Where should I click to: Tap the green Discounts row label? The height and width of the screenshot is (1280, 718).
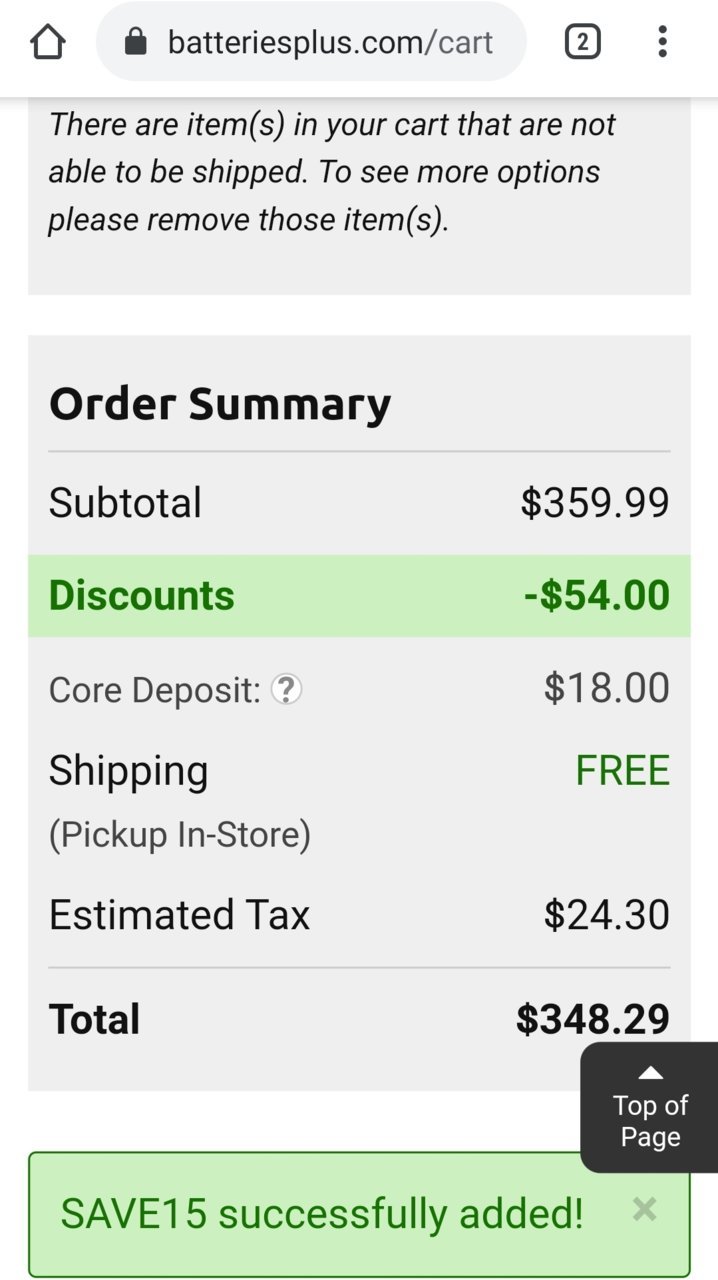pyautogui.click(x=142, y=595)
